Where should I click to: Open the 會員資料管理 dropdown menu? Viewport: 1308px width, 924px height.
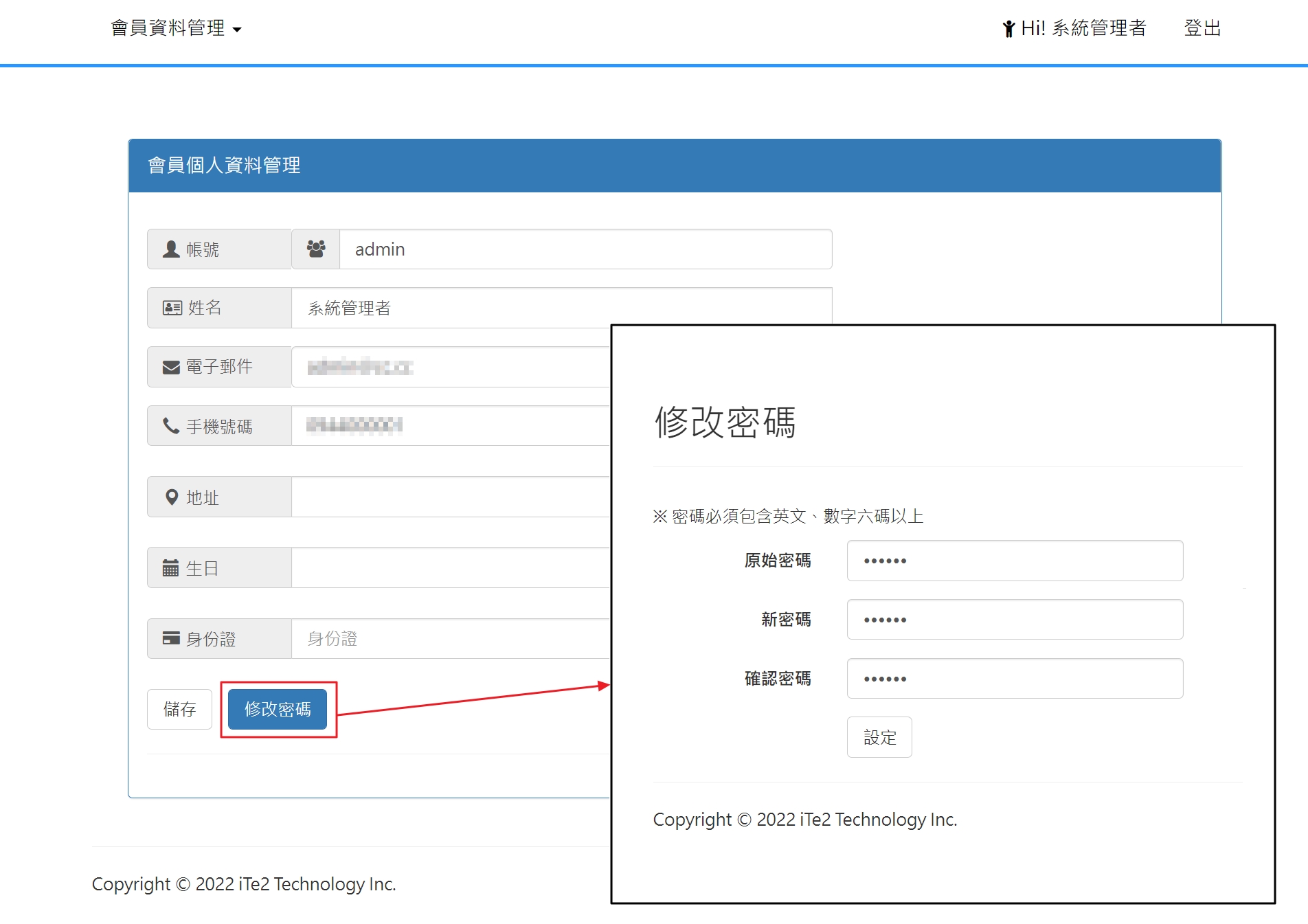click(x=176, y=28)
